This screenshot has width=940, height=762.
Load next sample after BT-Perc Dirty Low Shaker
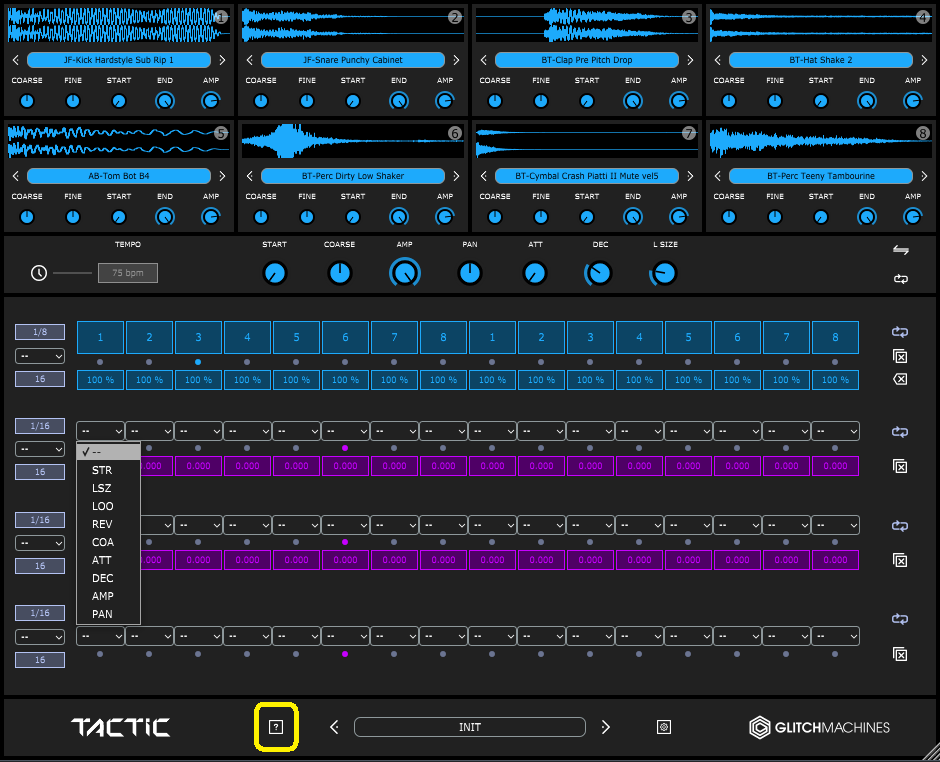point(456,176)
